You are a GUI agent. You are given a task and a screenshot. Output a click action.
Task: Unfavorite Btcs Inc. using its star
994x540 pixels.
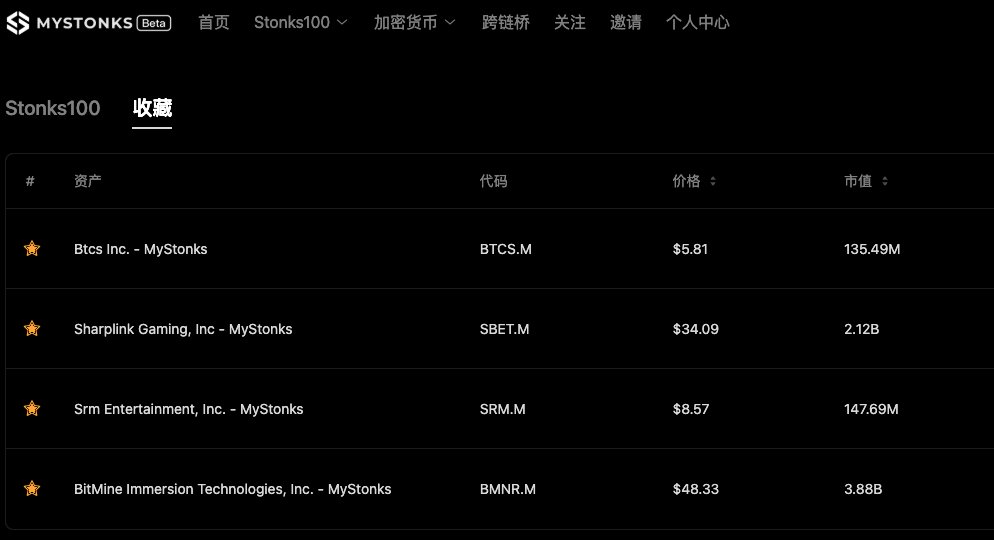[x=32, y=248]
